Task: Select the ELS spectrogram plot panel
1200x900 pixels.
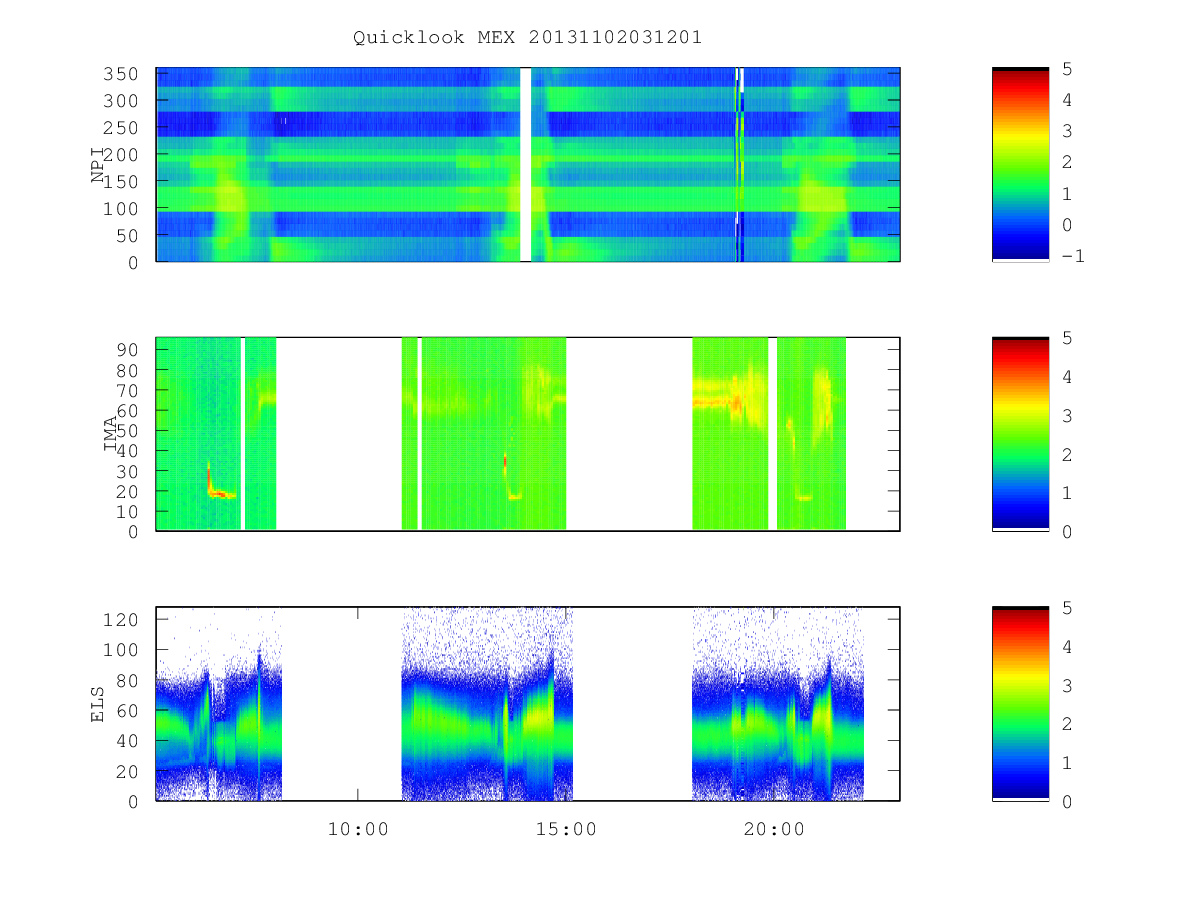Action: tap(528, 704)
